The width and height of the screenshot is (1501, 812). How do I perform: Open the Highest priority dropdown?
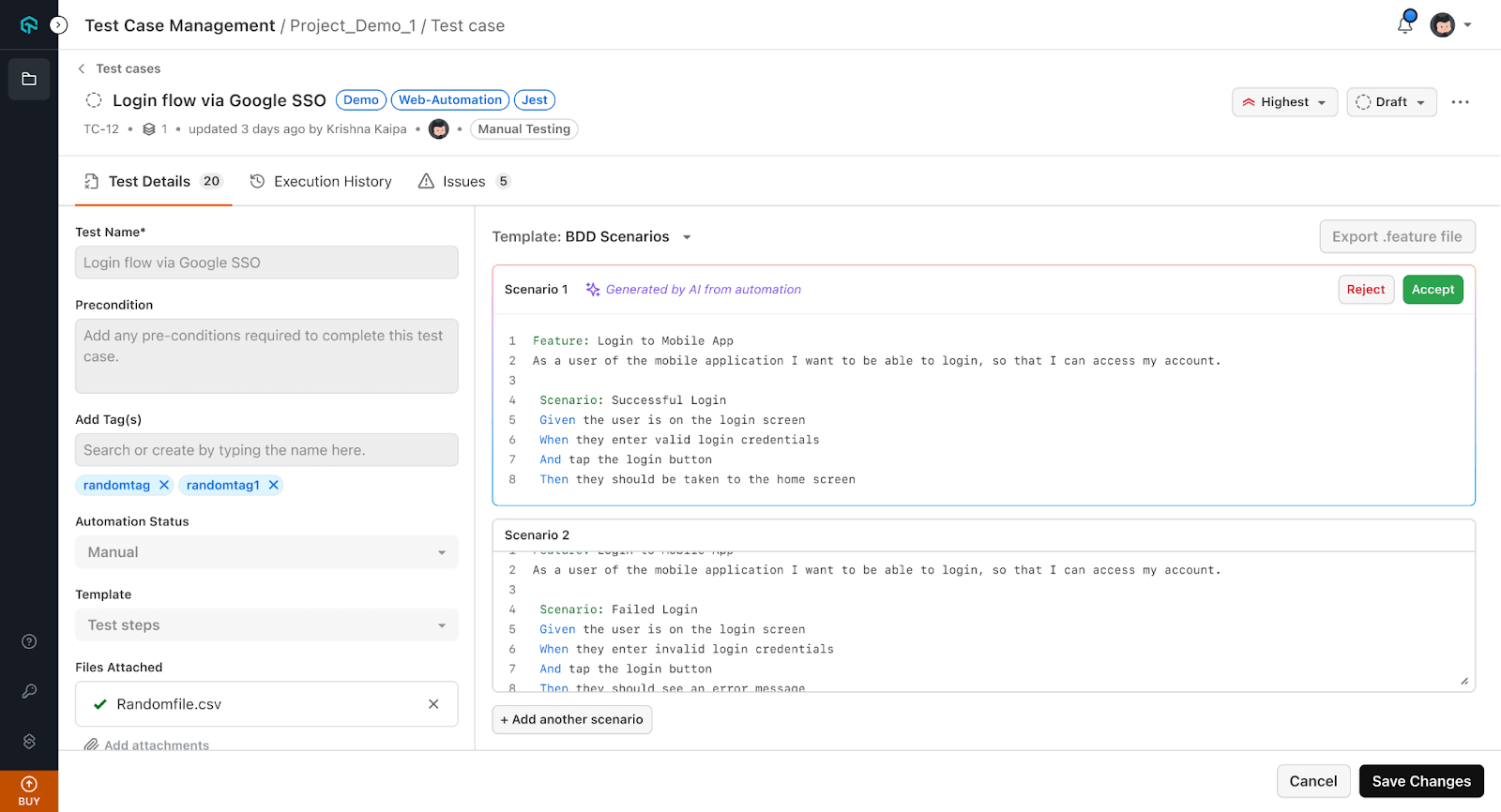pos(1284,102)
